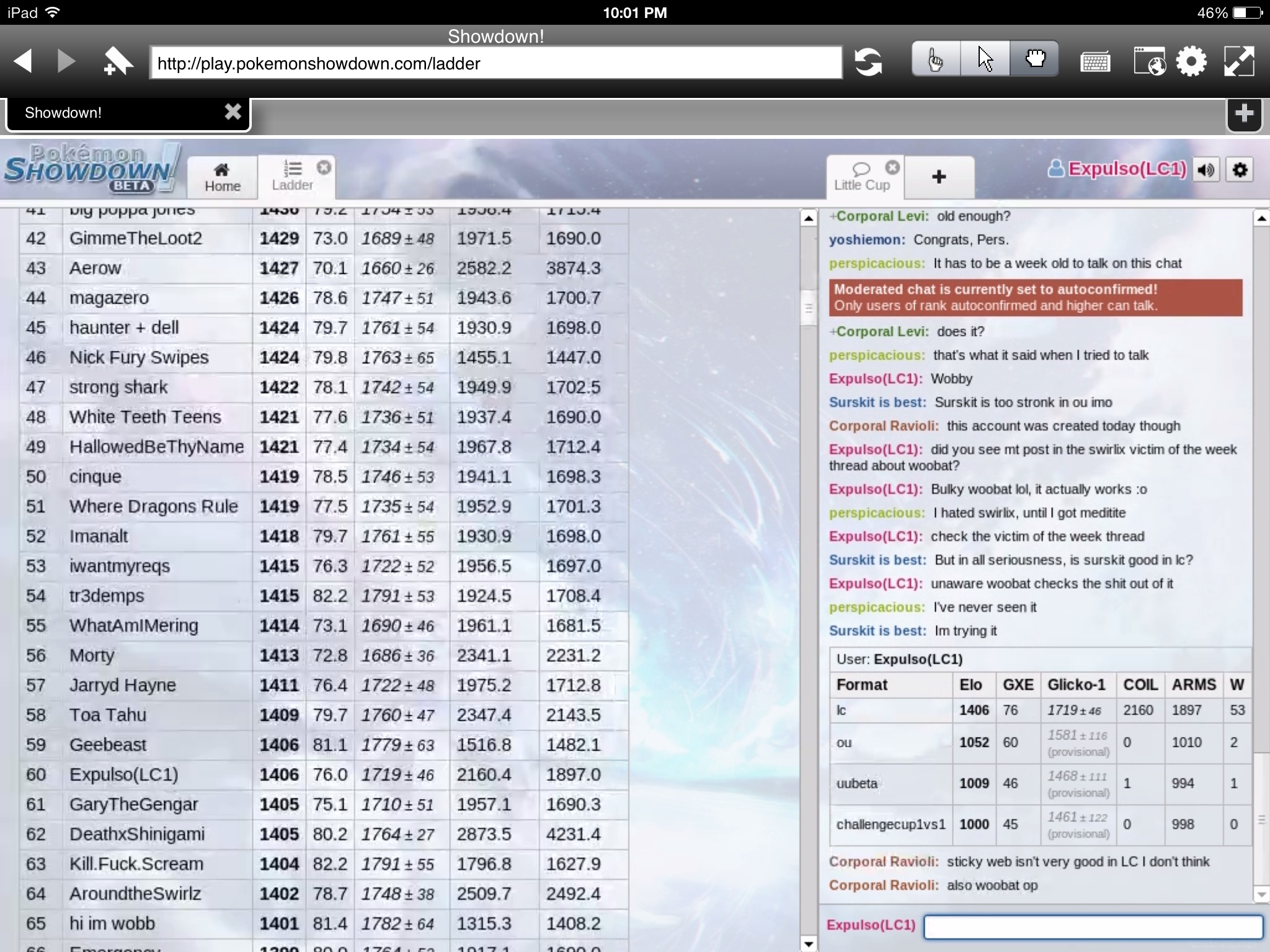Select ladder row Aerow
This screenshot has width=1270, height=952.
pyautogui.click(x=324, y=268)
